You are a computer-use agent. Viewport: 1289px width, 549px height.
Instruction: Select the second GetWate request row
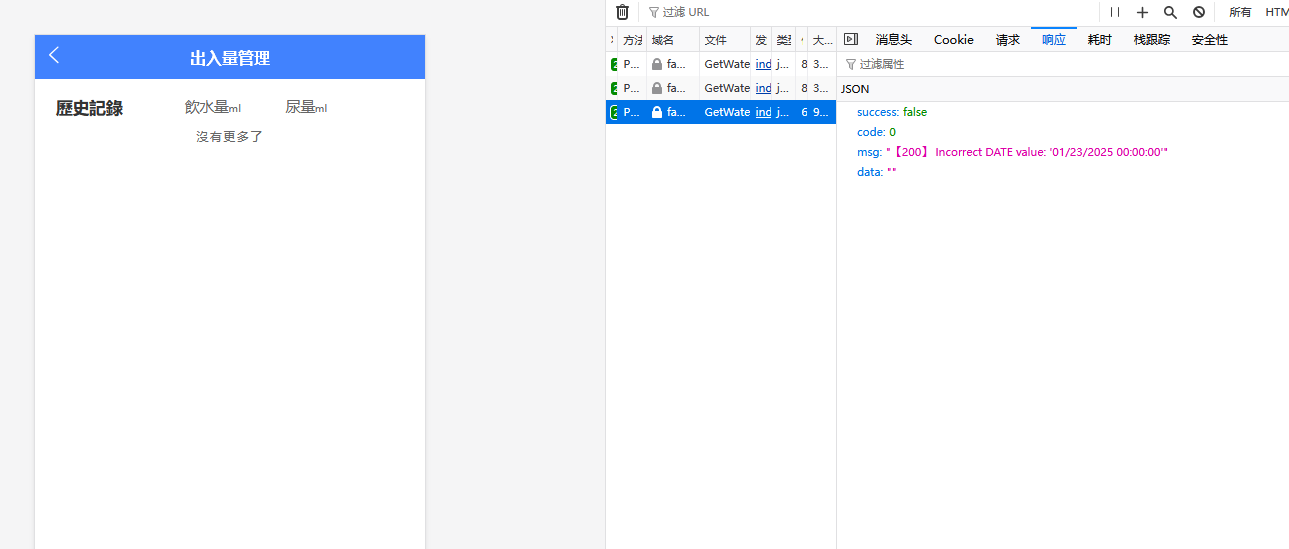pyautogui.click(x=721, y=88)
